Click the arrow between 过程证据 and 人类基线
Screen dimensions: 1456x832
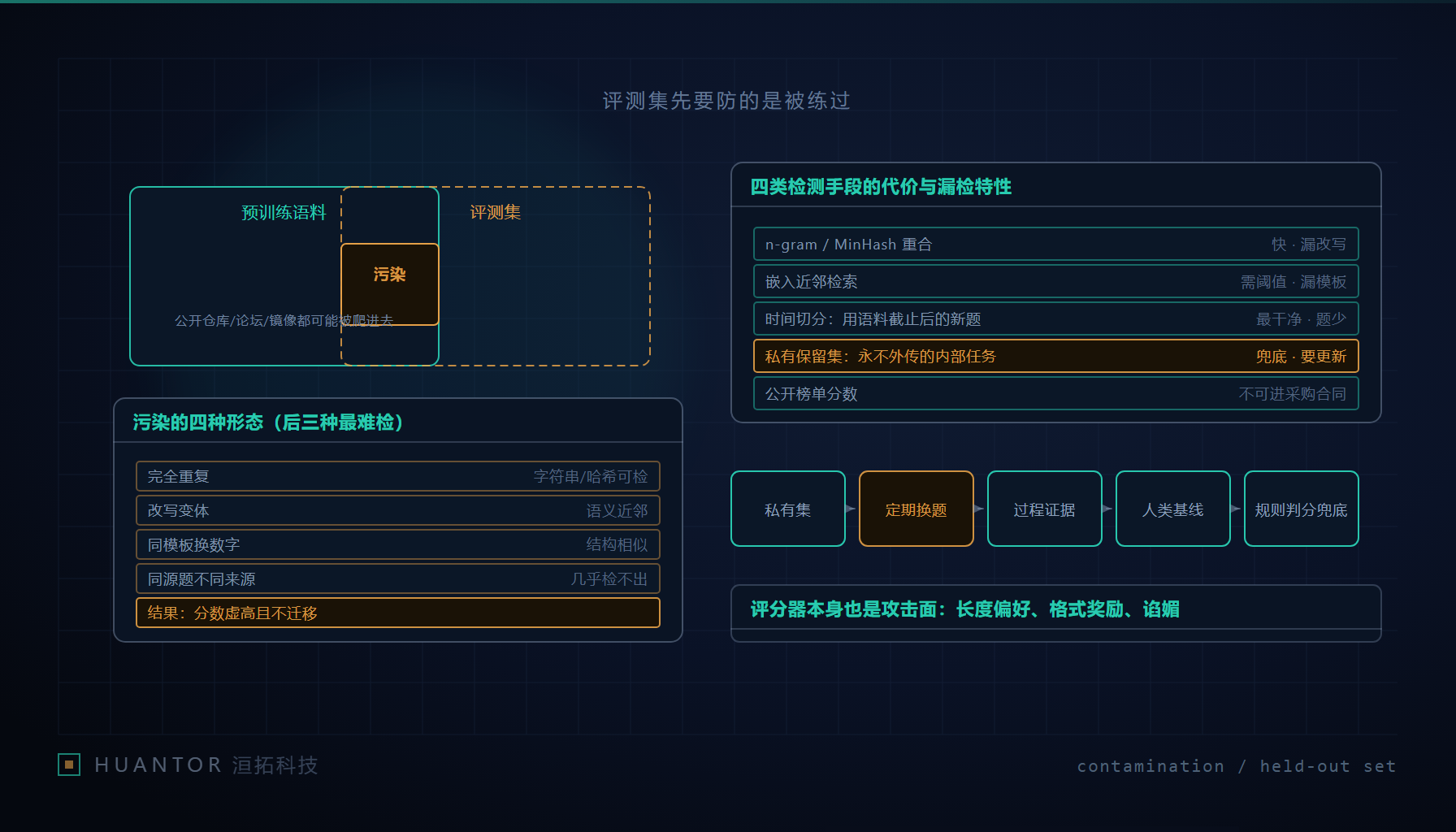[x=1108, y=509]
